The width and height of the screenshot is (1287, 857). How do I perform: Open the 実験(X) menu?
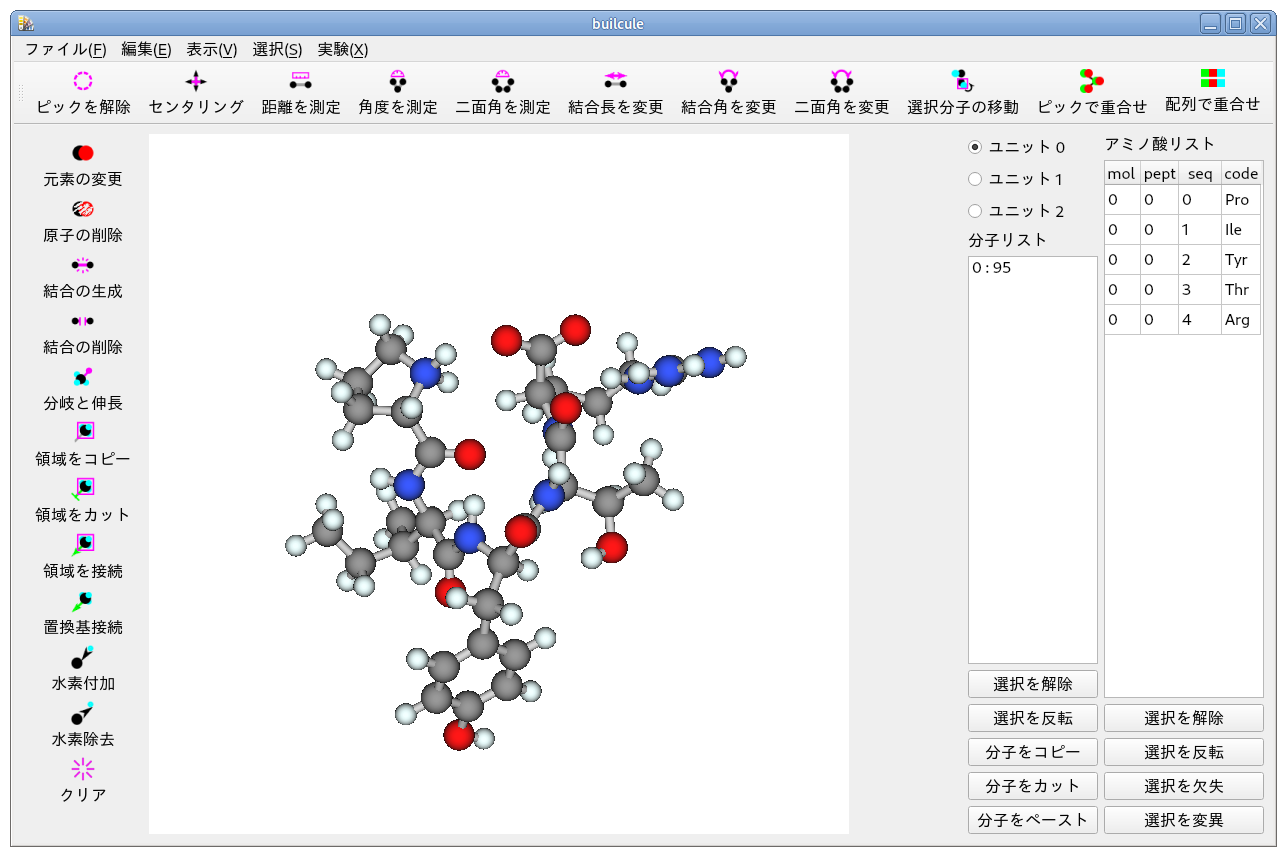(343, 49)
